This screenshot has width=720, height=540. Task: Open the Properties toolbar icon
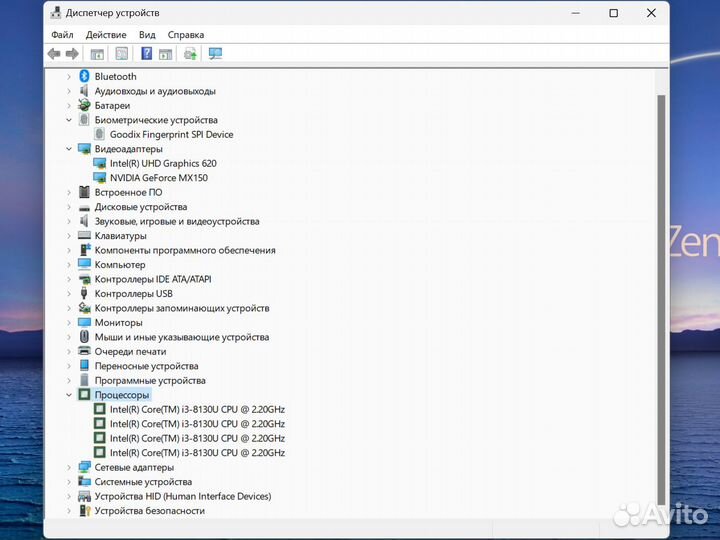[x=122, y=54]
